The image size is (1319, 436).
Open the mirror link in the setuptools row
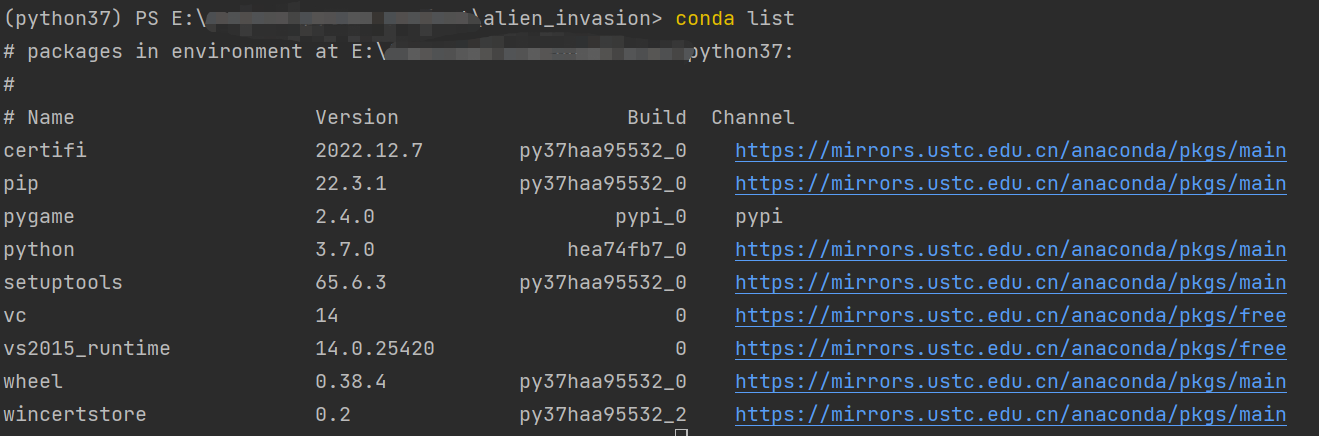tap(1011, 283)
